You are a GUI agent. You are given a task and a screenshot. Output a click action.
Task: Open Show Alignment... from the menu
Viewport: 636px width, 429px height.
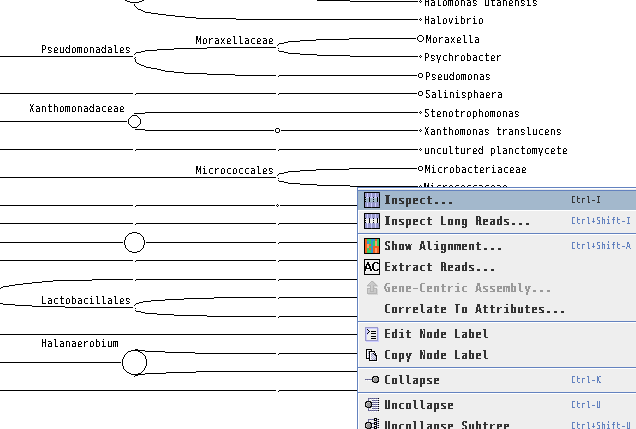pos(496,246)
